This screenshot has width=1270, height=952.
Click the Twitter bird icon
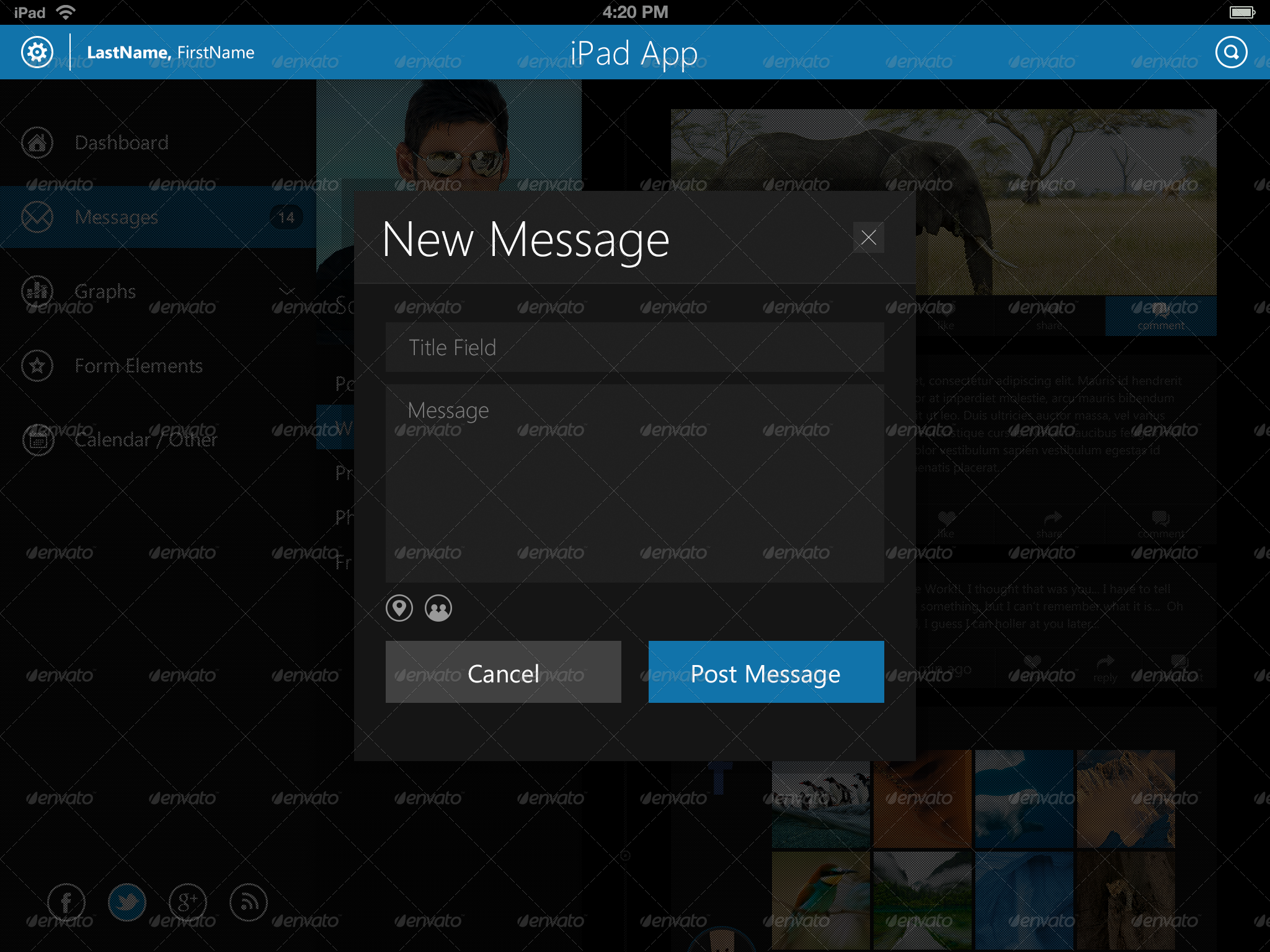127,903
